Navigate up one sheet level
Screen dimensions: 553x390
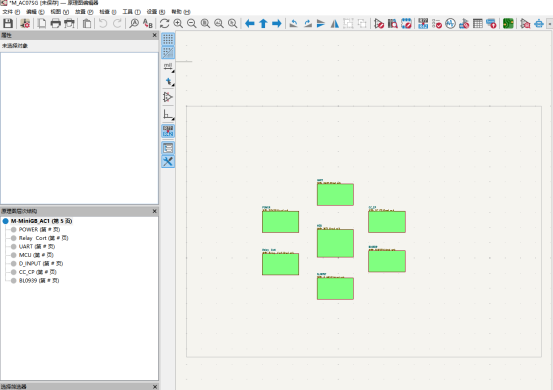pyautogui.click(x=263, y=24)
